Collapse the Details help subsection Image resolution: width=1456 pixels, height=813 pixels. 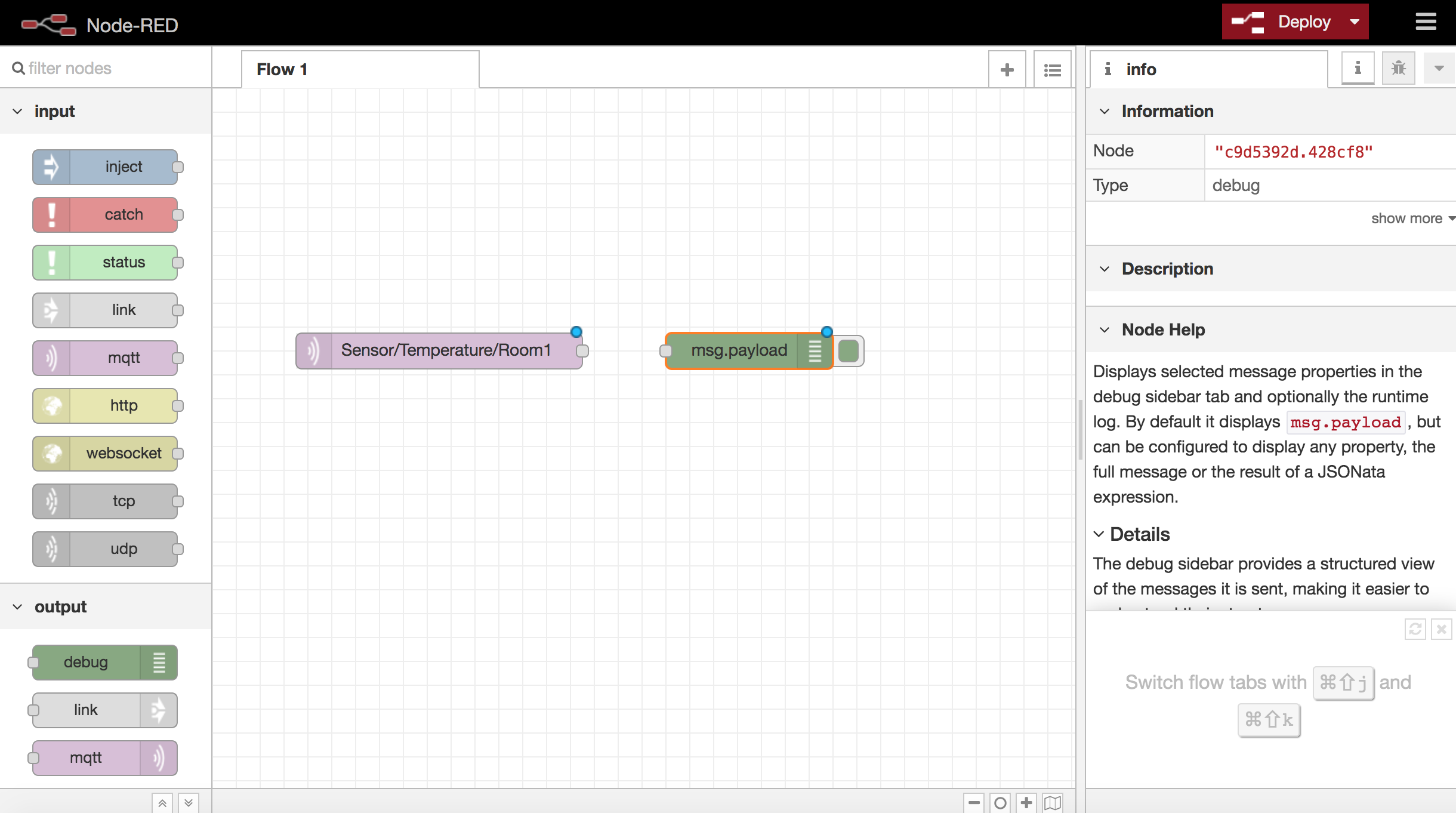1132,534
